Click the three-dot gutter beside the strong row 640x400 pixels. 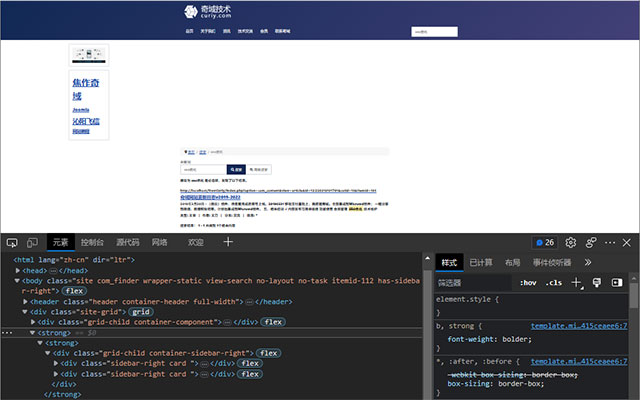[x=7, y=333]
